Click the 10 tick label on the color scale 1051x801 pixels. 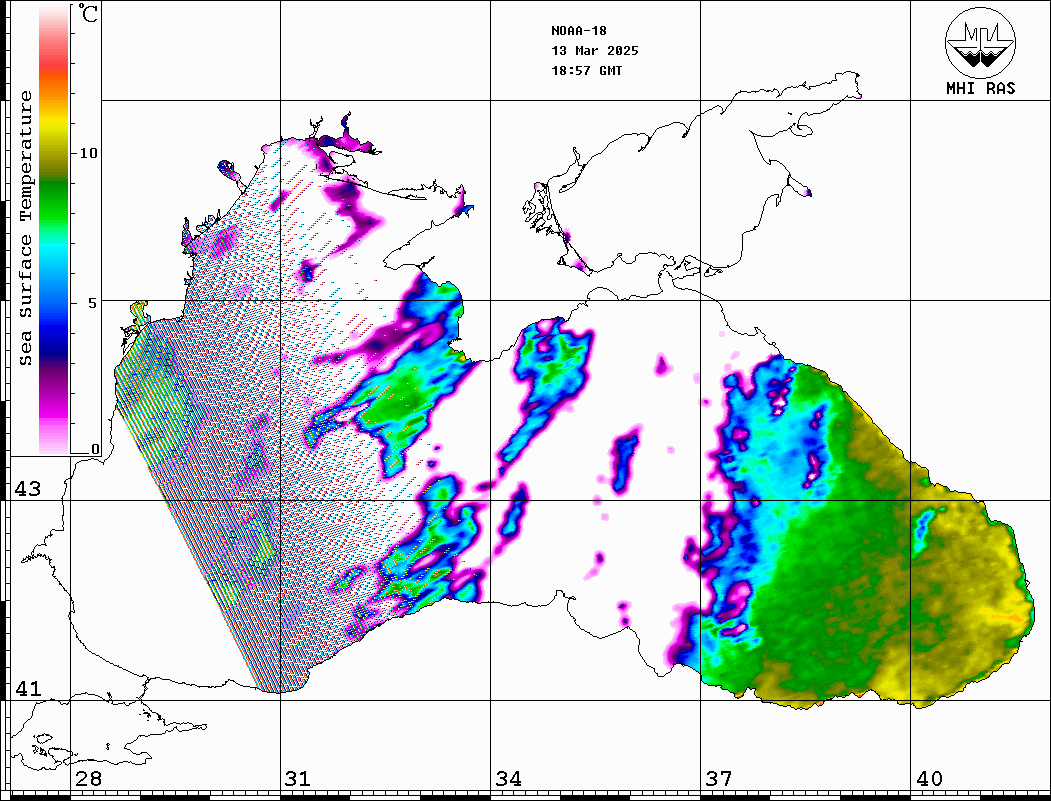[x=88, y=153]
